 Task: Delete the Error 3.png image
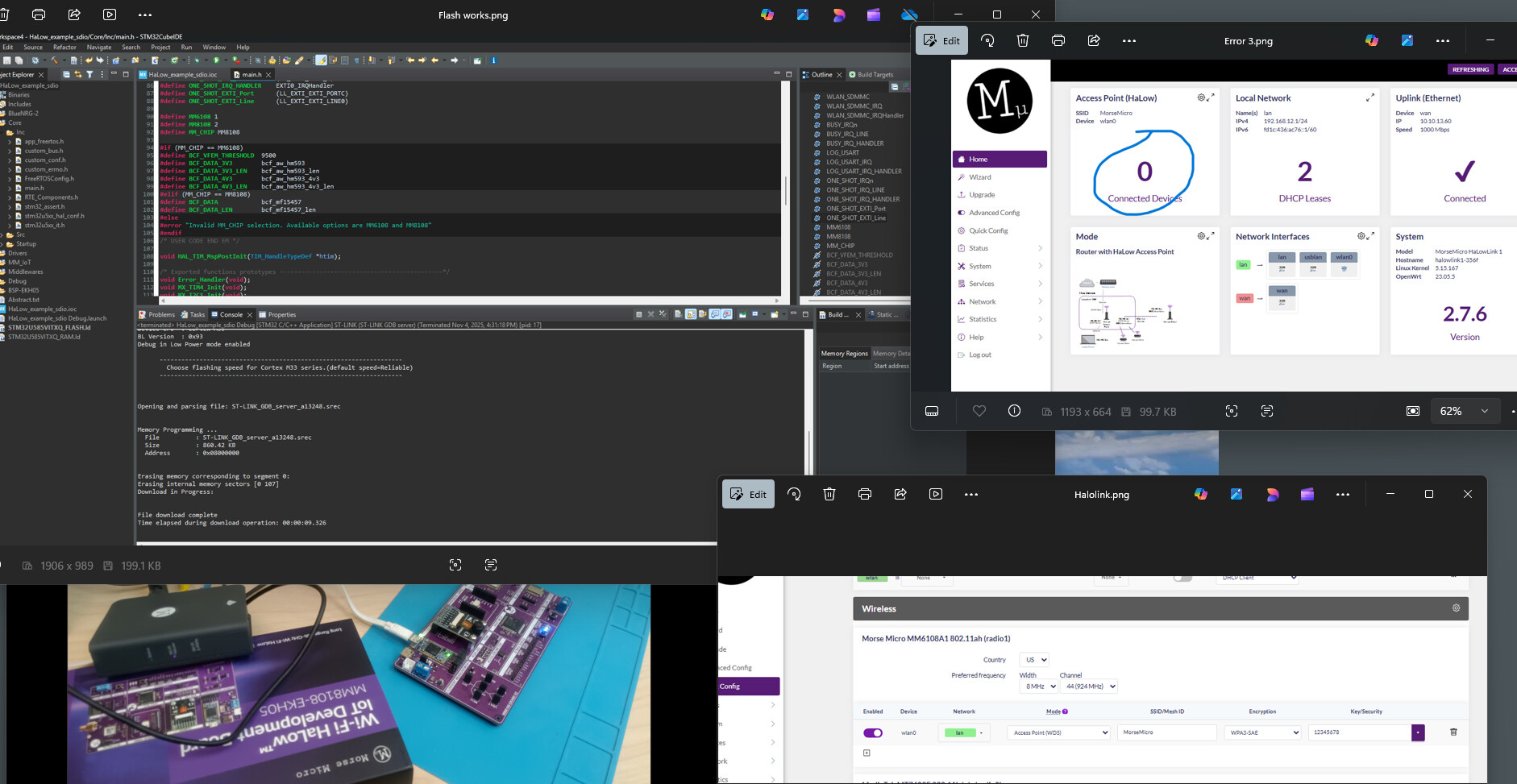tap(1023, 40)
